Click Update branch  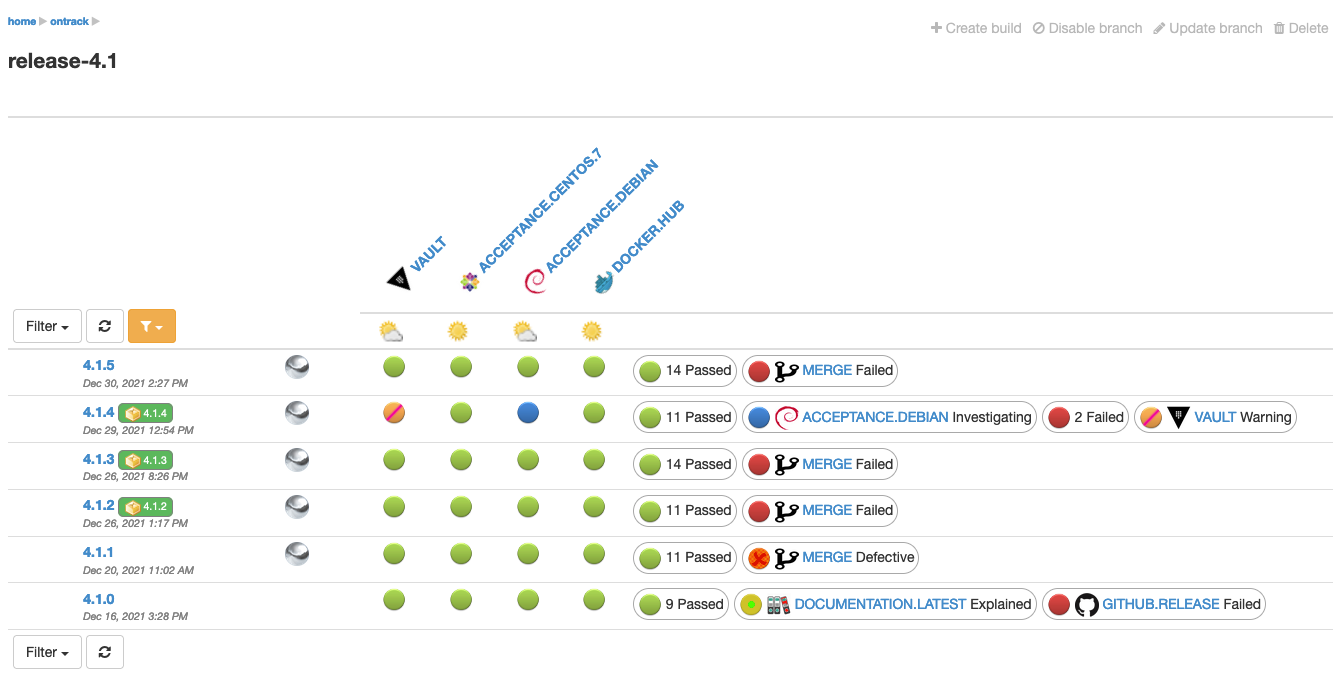click(x=1207, y=28)
